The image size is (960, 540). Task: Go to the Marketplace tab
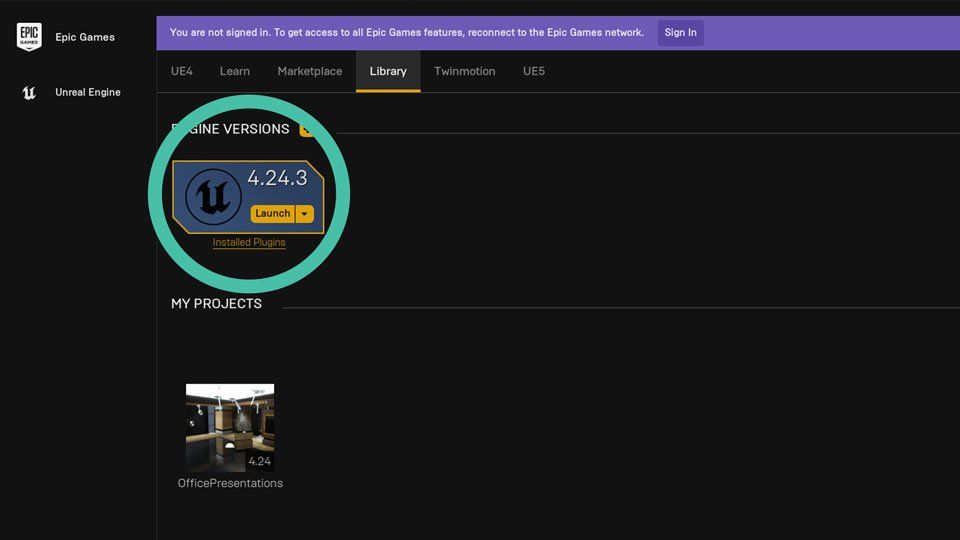(x=310, y=71)
